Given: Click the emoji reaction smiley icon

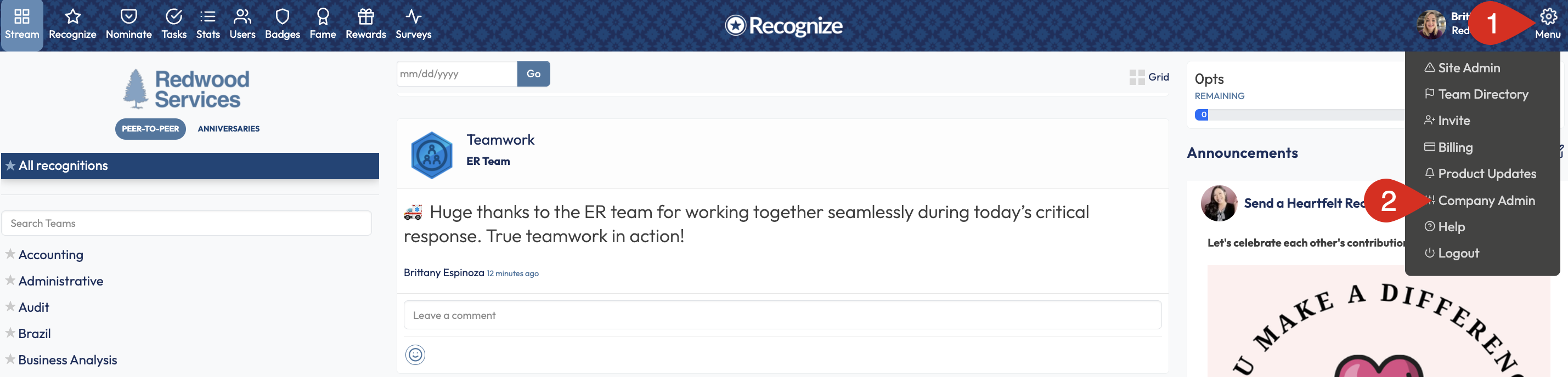Looking at the screenshot, I should 415,355.
